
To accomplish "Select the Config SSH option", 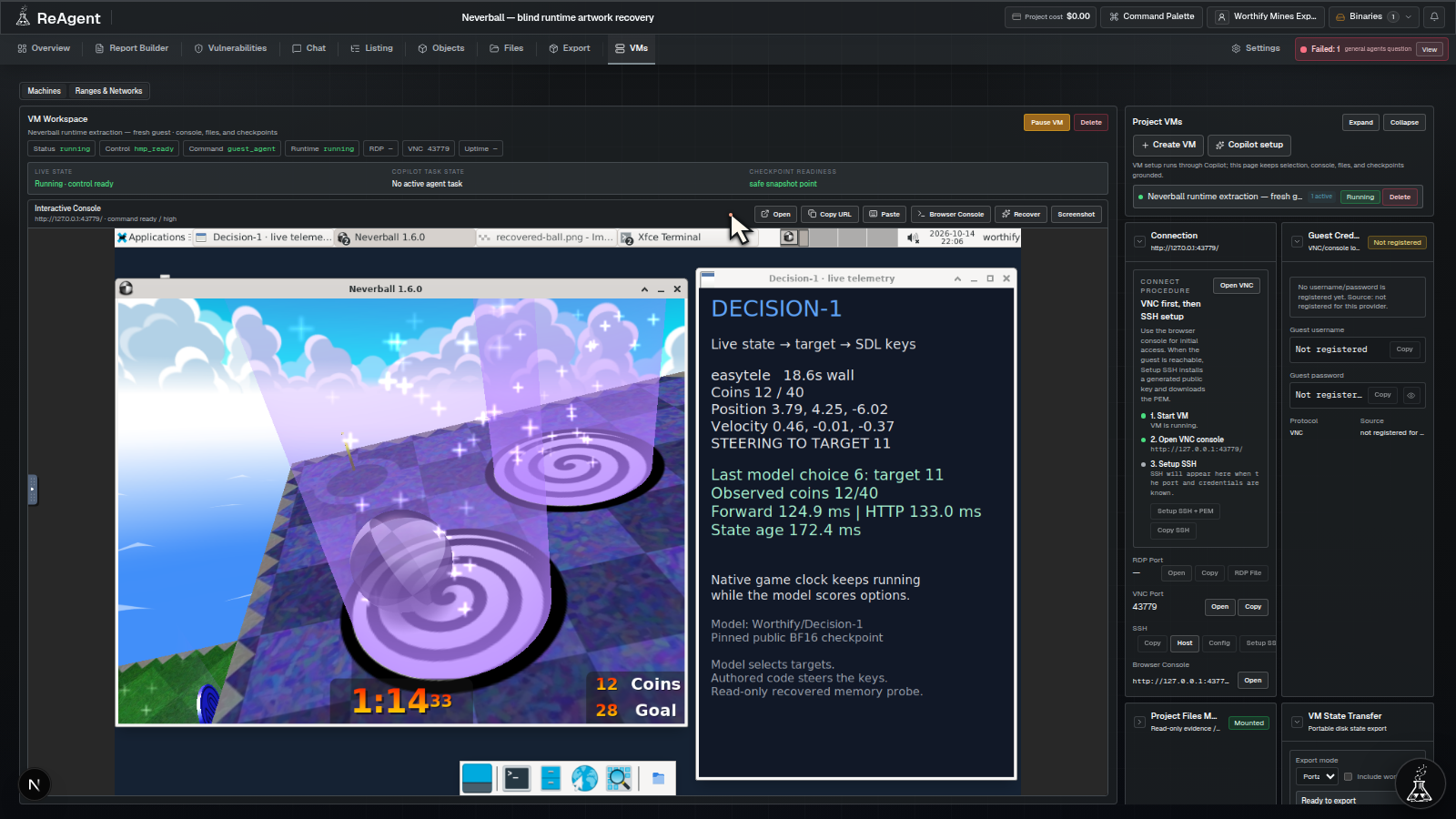I will coord(1219,643).
